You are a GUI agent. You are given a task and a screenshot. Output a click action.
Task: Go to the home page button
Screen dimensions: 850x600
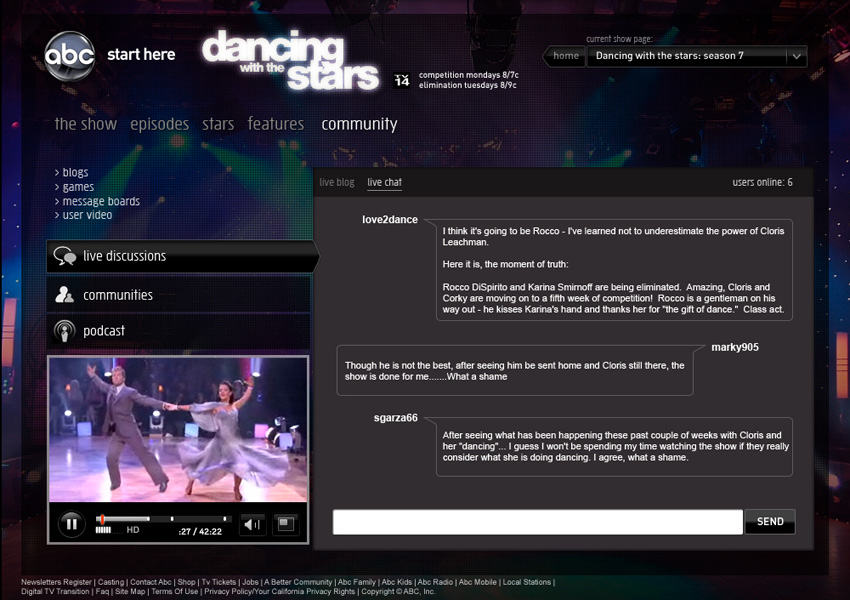click(565, 56)
